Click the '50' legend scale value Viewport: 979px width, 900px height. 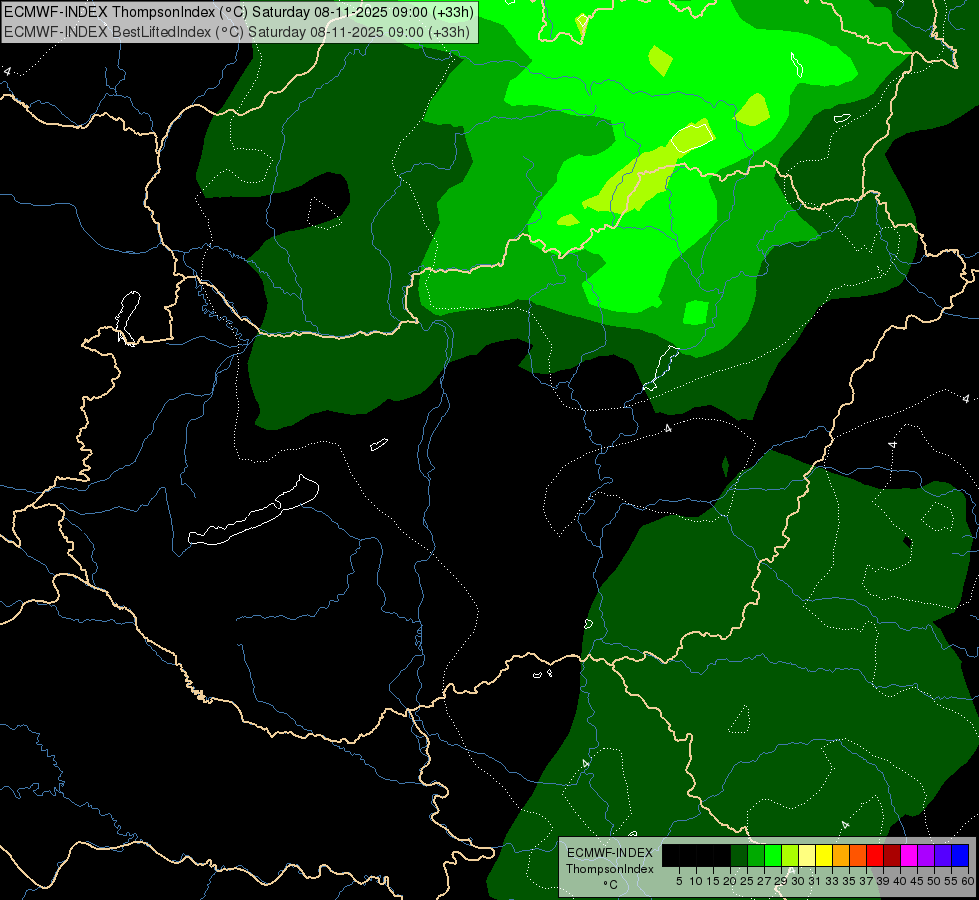point(934,881)
